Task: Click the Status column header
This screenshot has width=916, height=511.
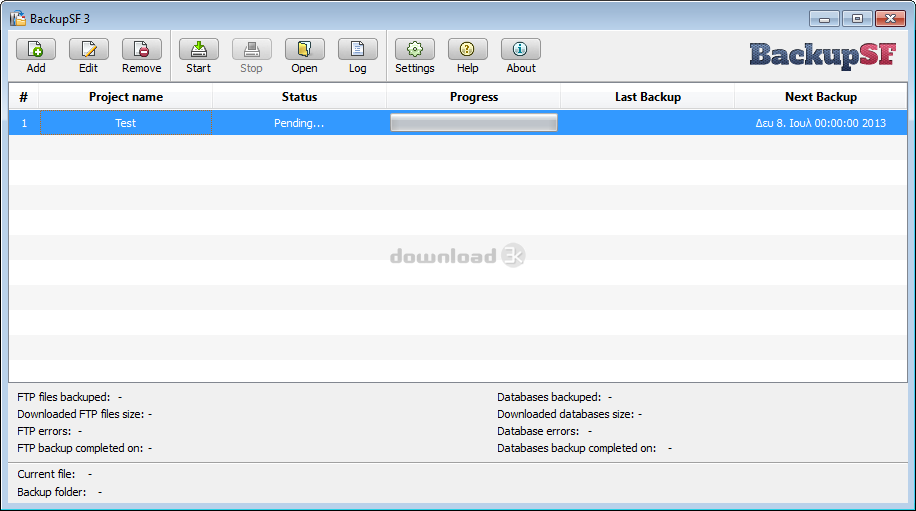Action: [x=299, y=97]
